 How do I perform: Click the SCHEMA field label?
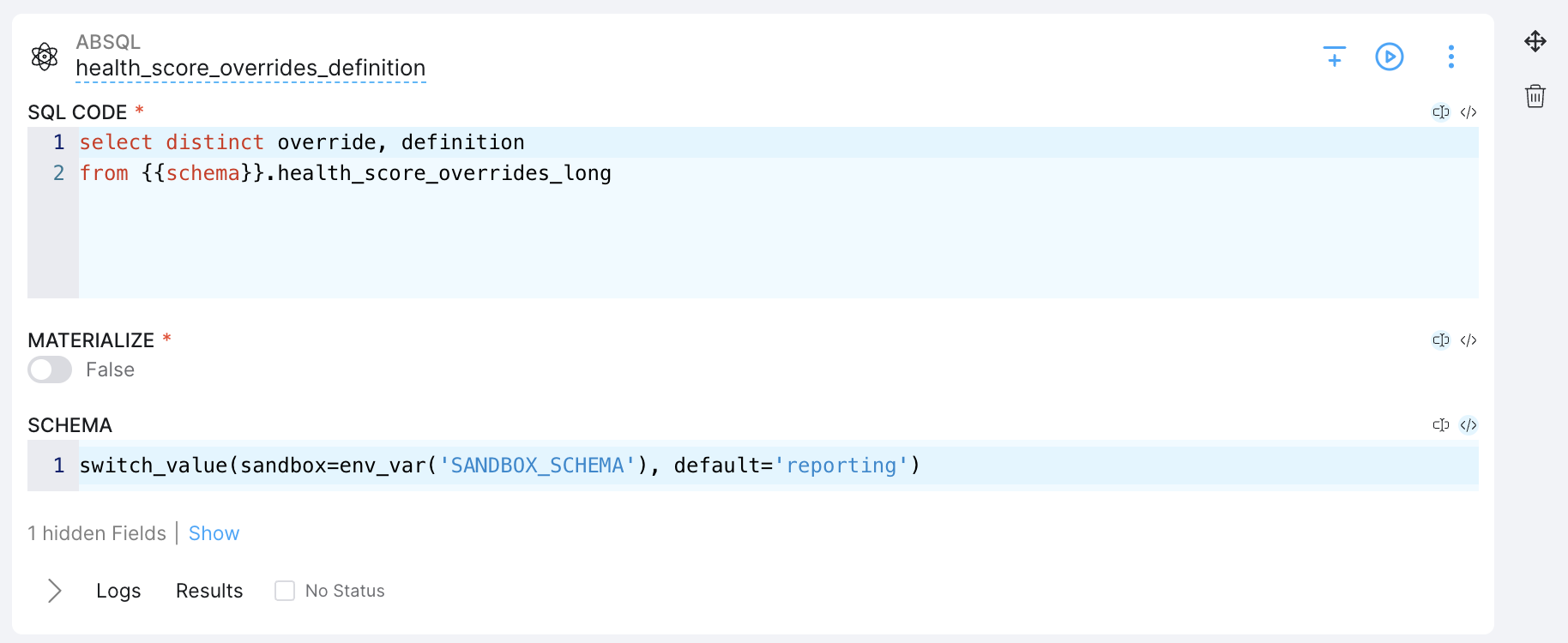[x=69, y=425]
